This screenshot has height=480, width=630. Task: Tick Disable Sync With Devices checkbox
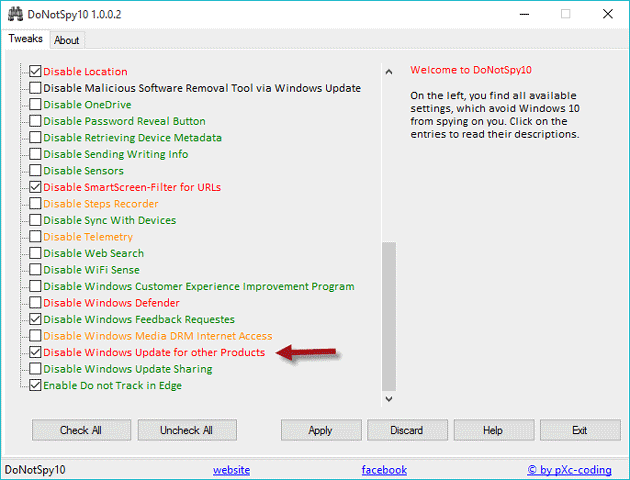[35, 220]
